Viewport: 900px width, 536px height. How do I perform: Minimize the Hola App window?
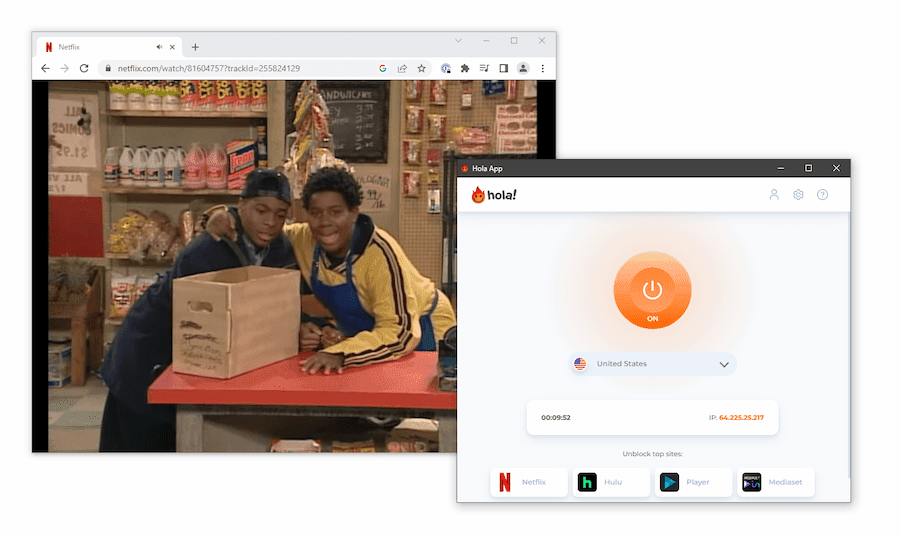coord(781,168)
